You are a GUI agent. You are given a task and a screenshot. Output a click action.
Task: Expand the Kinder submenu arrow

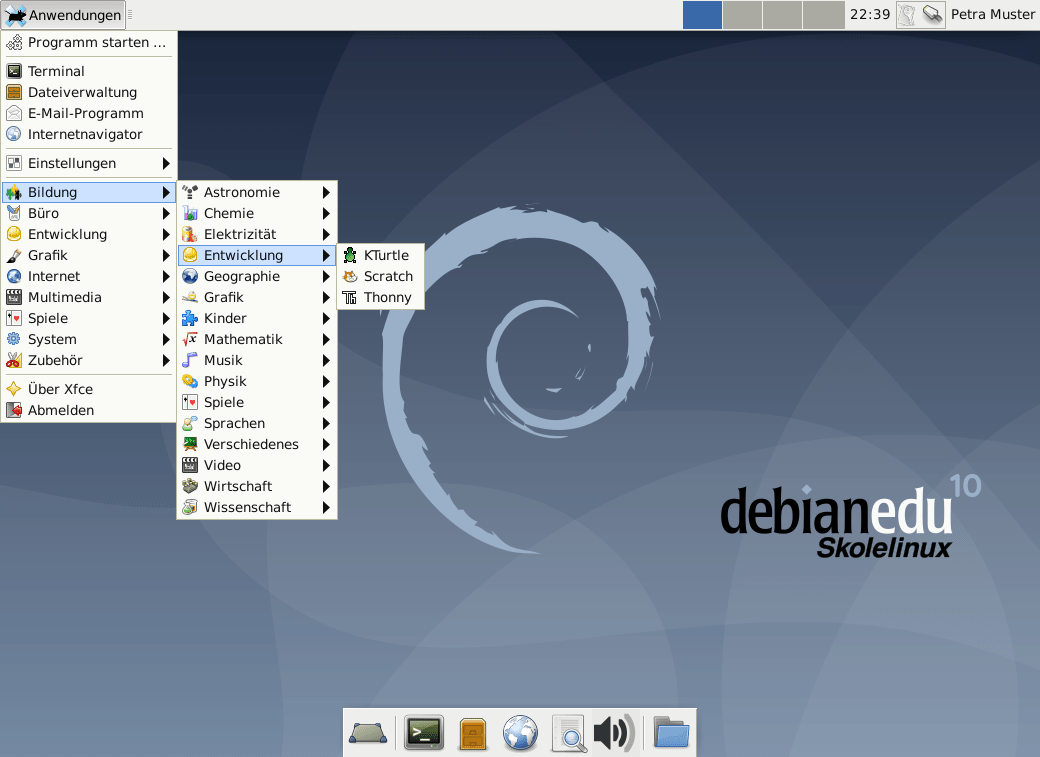coord(326,318)
